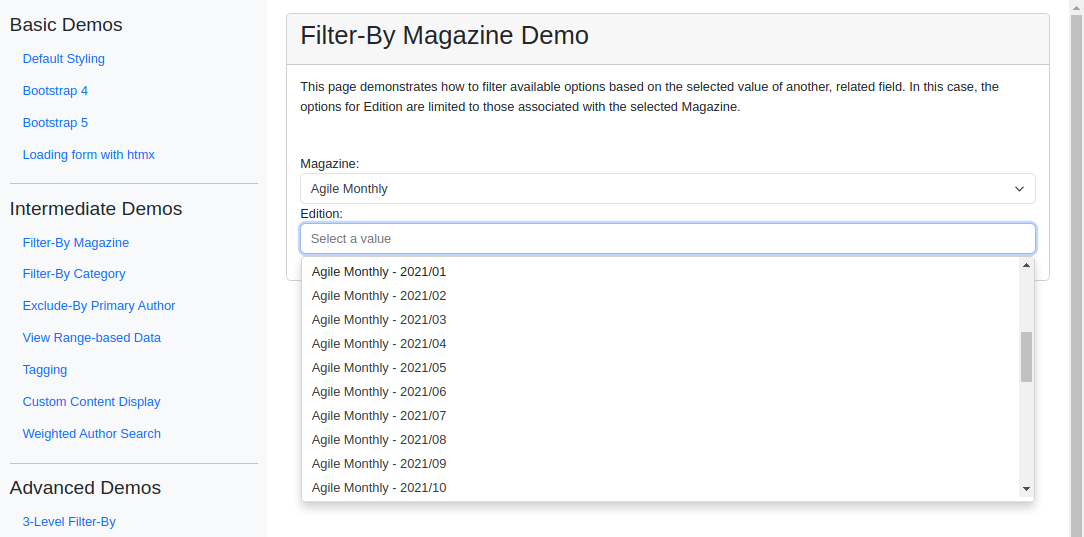Go to Loading form with htmx
The width and height of the screenshot is (1084, 537).
[x=88, y=155]
